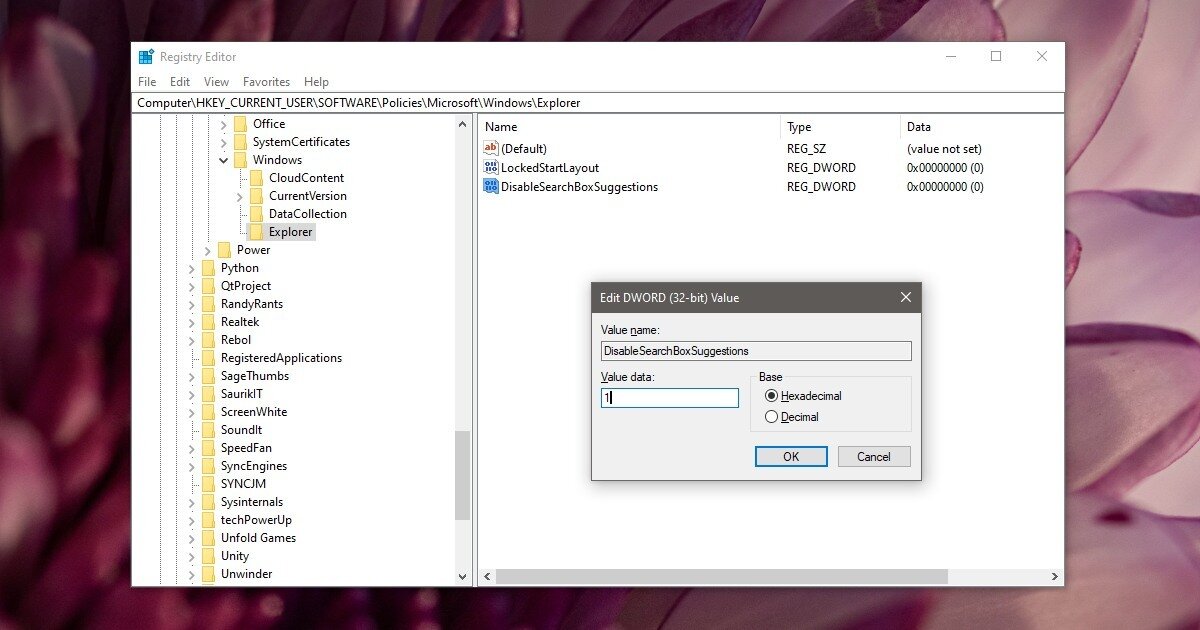Screen dimensions: 1200x630
Task: Cancel the Edit DWORD dialog
Action: (x=873, y=456)
